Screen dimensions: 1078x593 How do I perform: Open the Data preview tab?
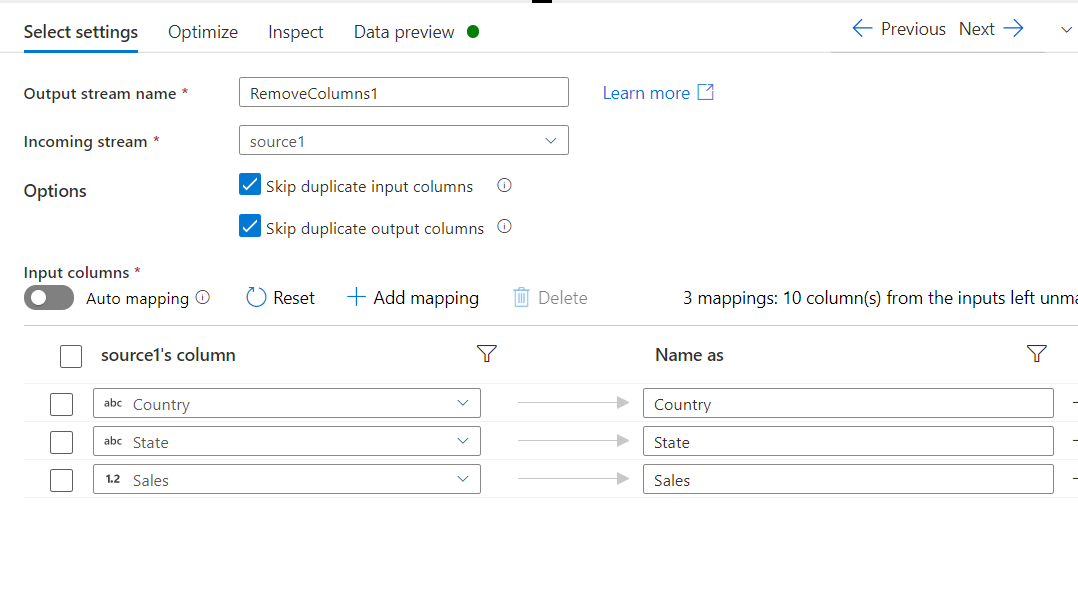point(404,32)
